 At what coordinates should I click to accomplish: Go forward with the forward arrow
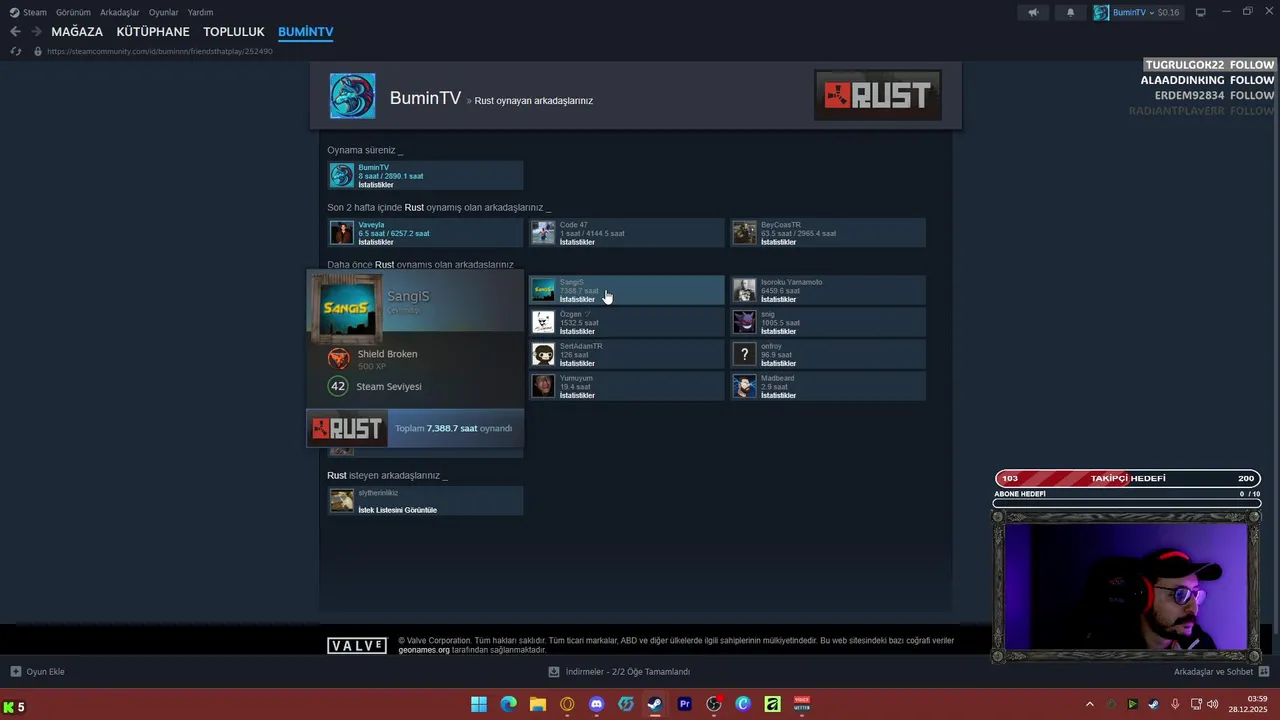coord(36,32)
